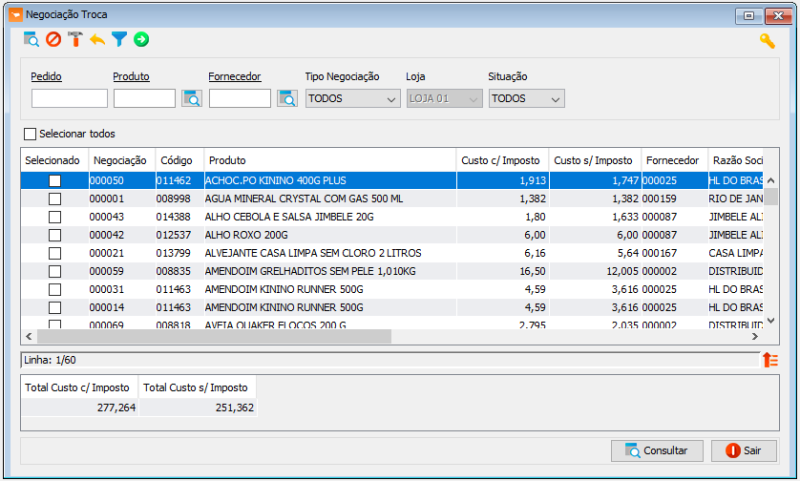
Task: Open product lookup next to Produto field
Action: [192, 98]
